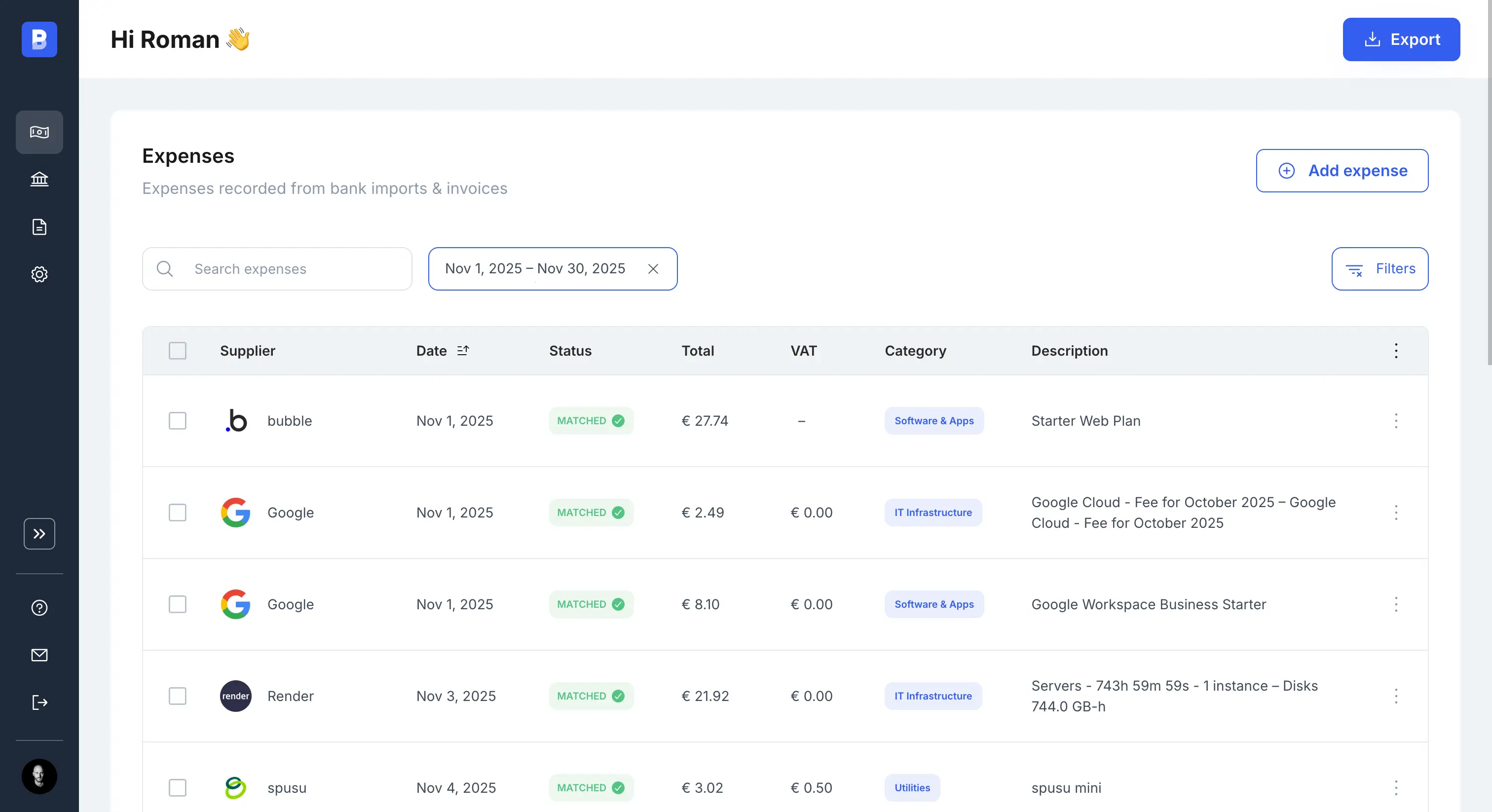Image resolution: width=1492 pixels, height=812 pixels.
Task: Open the table header options menu
Action: [1396, 350]
